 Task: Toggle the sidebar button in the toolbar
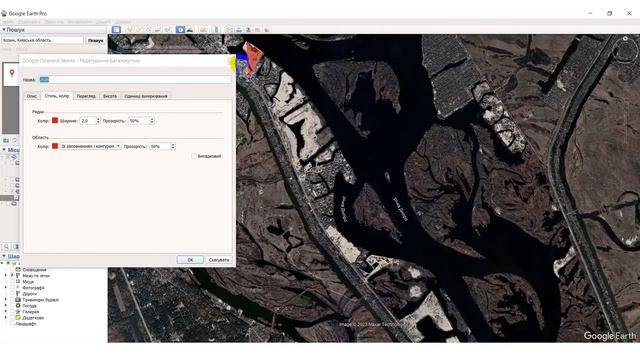click(116, 29)
